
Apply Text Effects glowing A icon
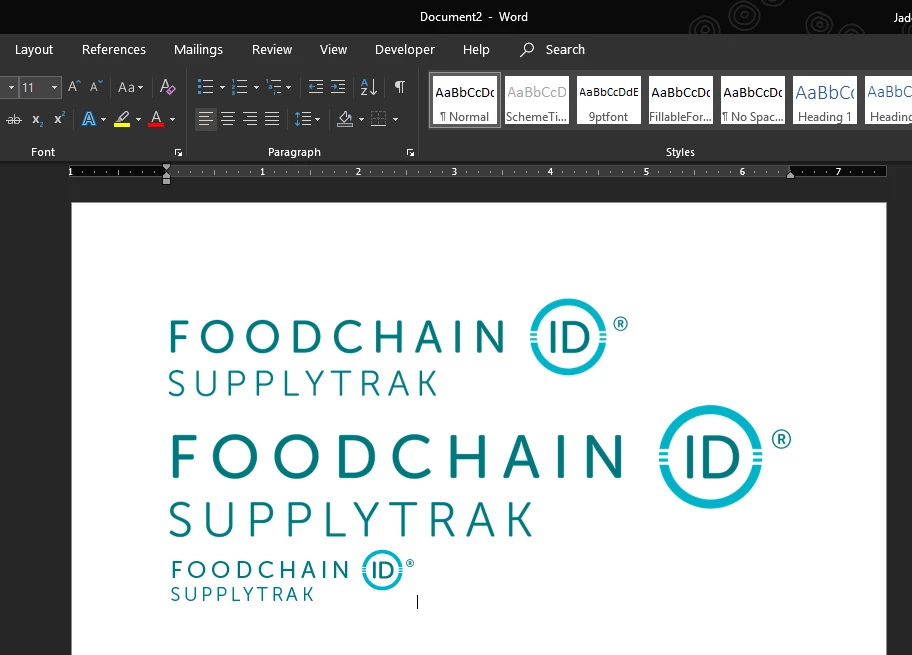point(88,119)
